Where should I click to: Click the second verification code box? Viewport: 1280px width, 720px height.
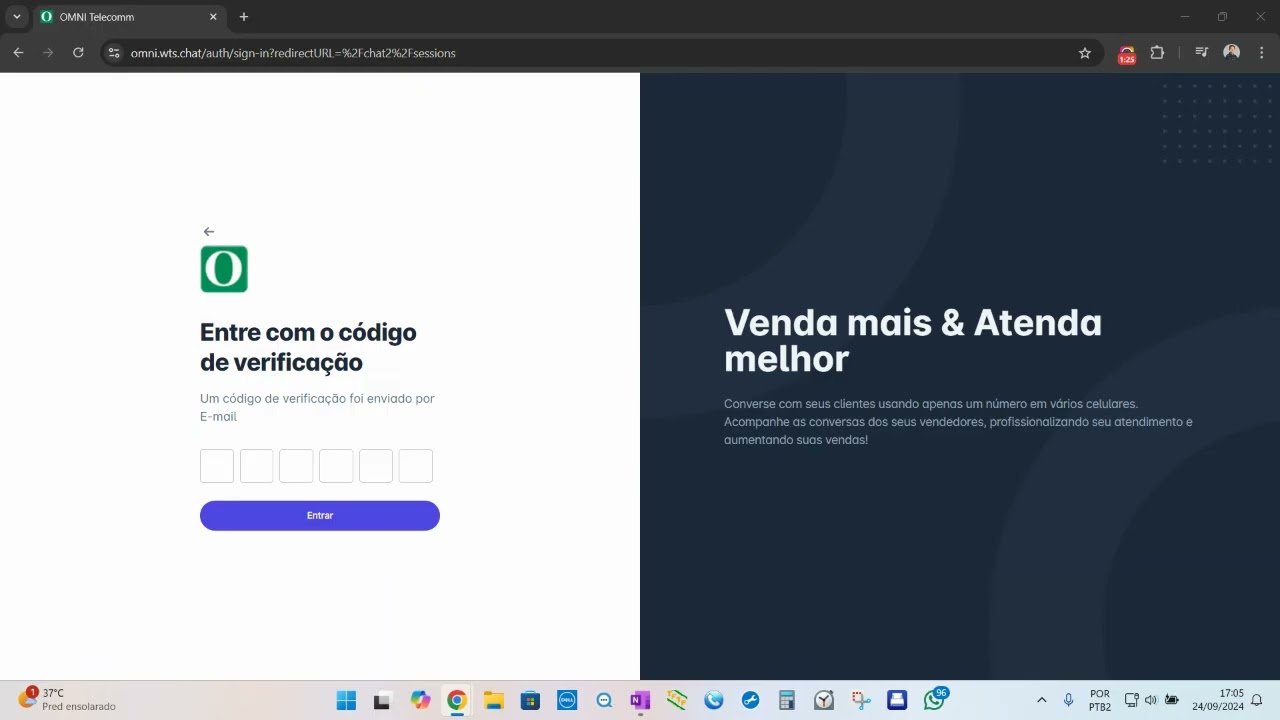tap(256, 466)
